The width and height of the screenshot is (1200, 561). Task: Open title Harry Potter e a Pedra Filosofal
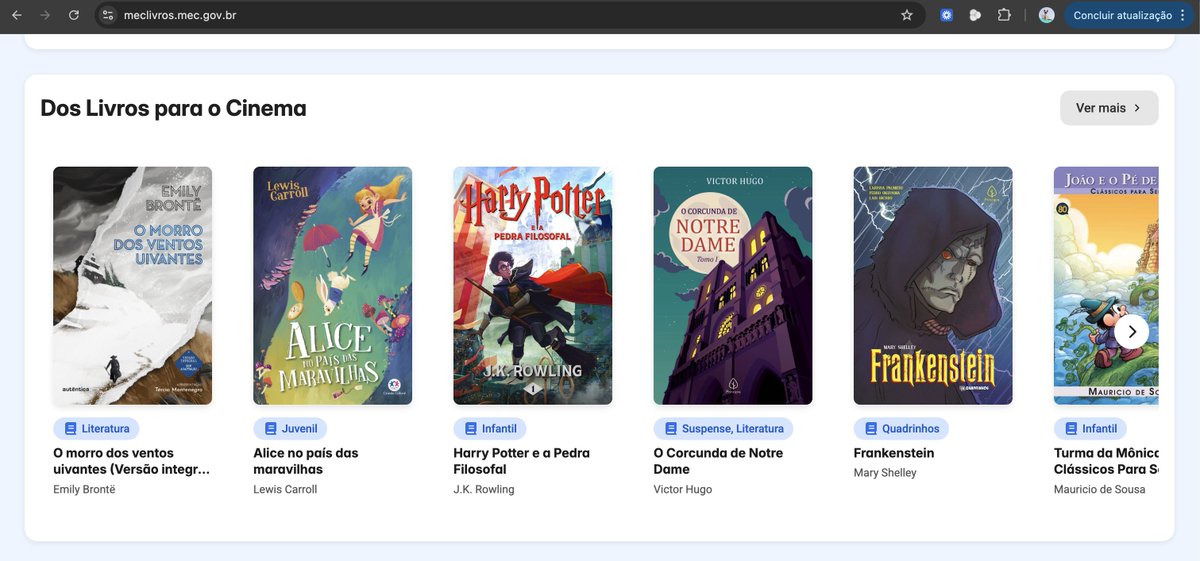tap(522, 461)
